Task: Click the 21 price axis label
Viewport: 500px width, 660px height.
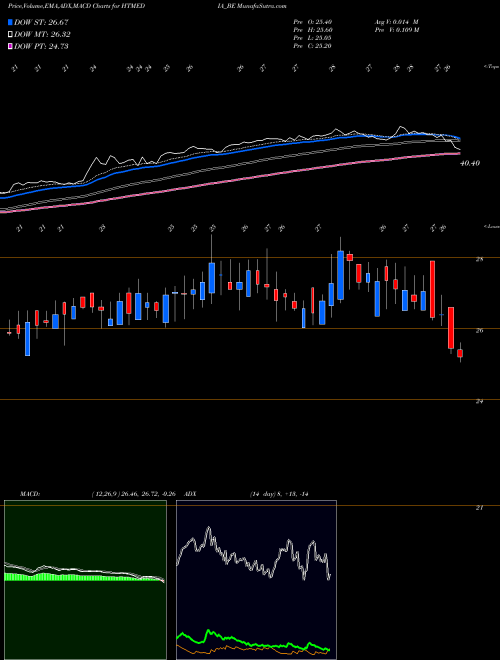Action: pyautogui.click(x=479, y=508)
